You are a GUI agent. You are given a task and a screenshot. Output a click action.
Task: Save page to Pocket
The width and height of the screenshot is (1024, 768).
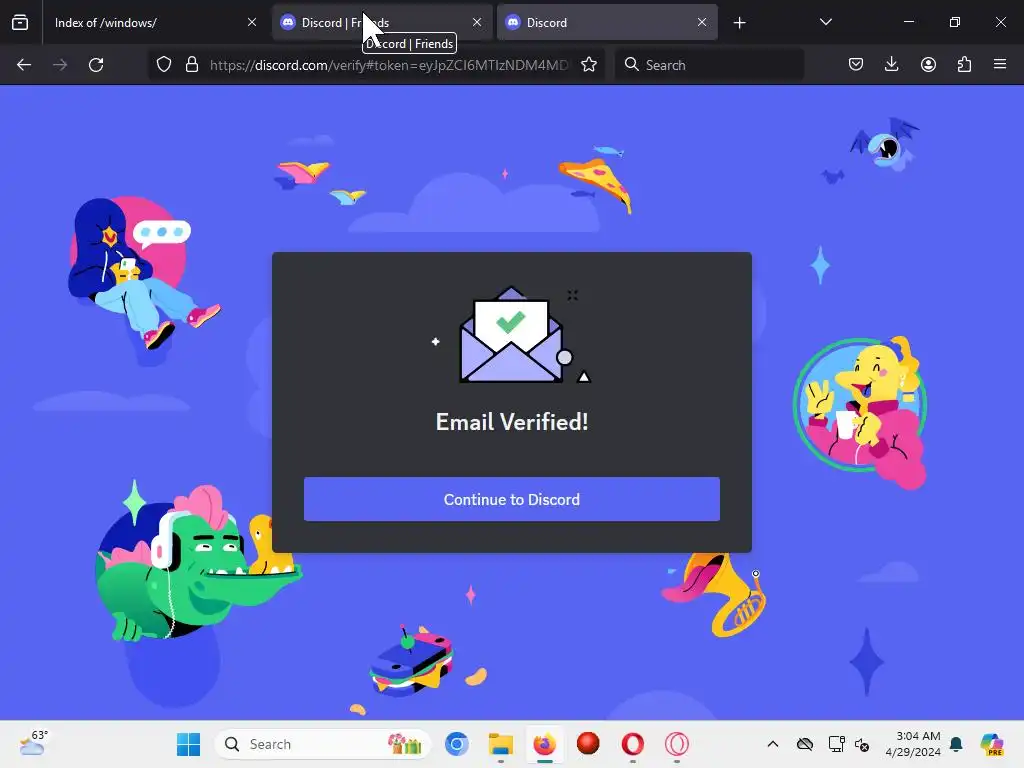(x=856, y=65)
